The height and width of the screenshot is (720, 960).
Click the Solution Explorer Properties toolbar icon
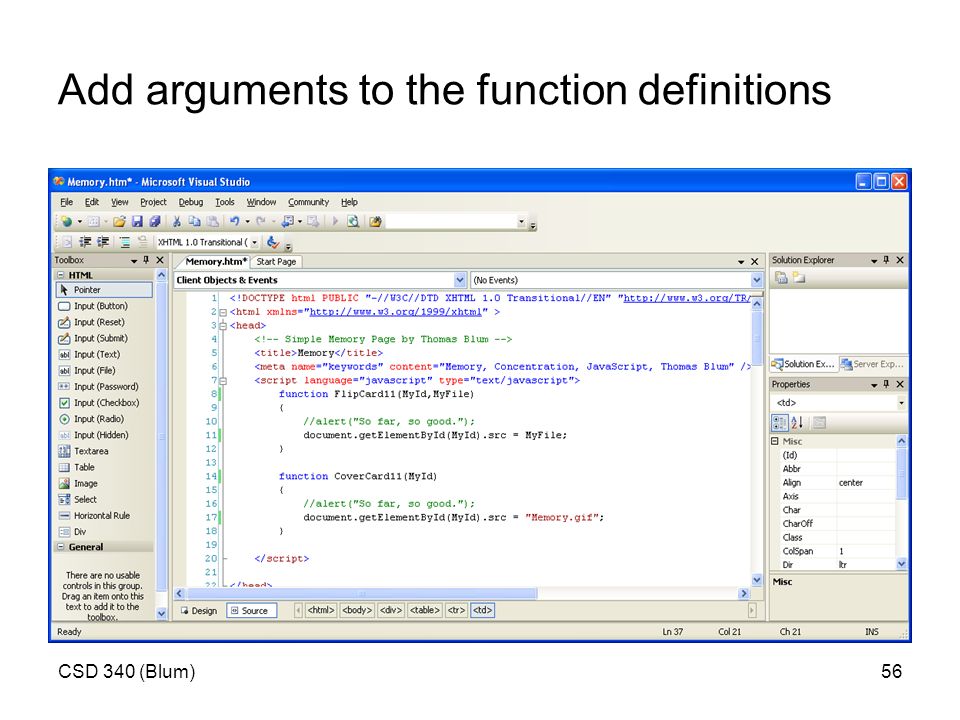click(781, 278)
